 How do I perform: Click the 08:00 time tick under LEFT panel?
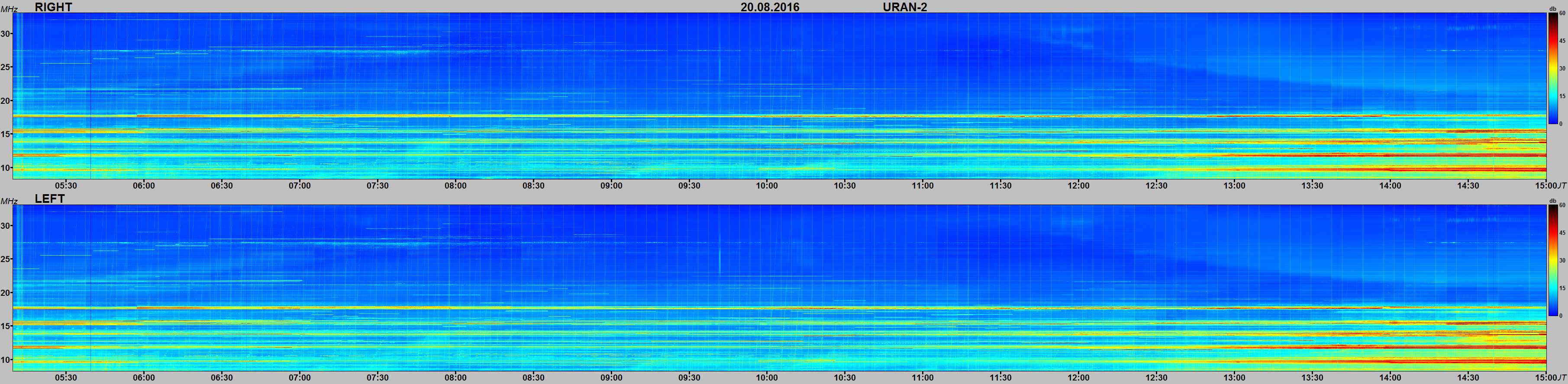click(x=455, y=378)
